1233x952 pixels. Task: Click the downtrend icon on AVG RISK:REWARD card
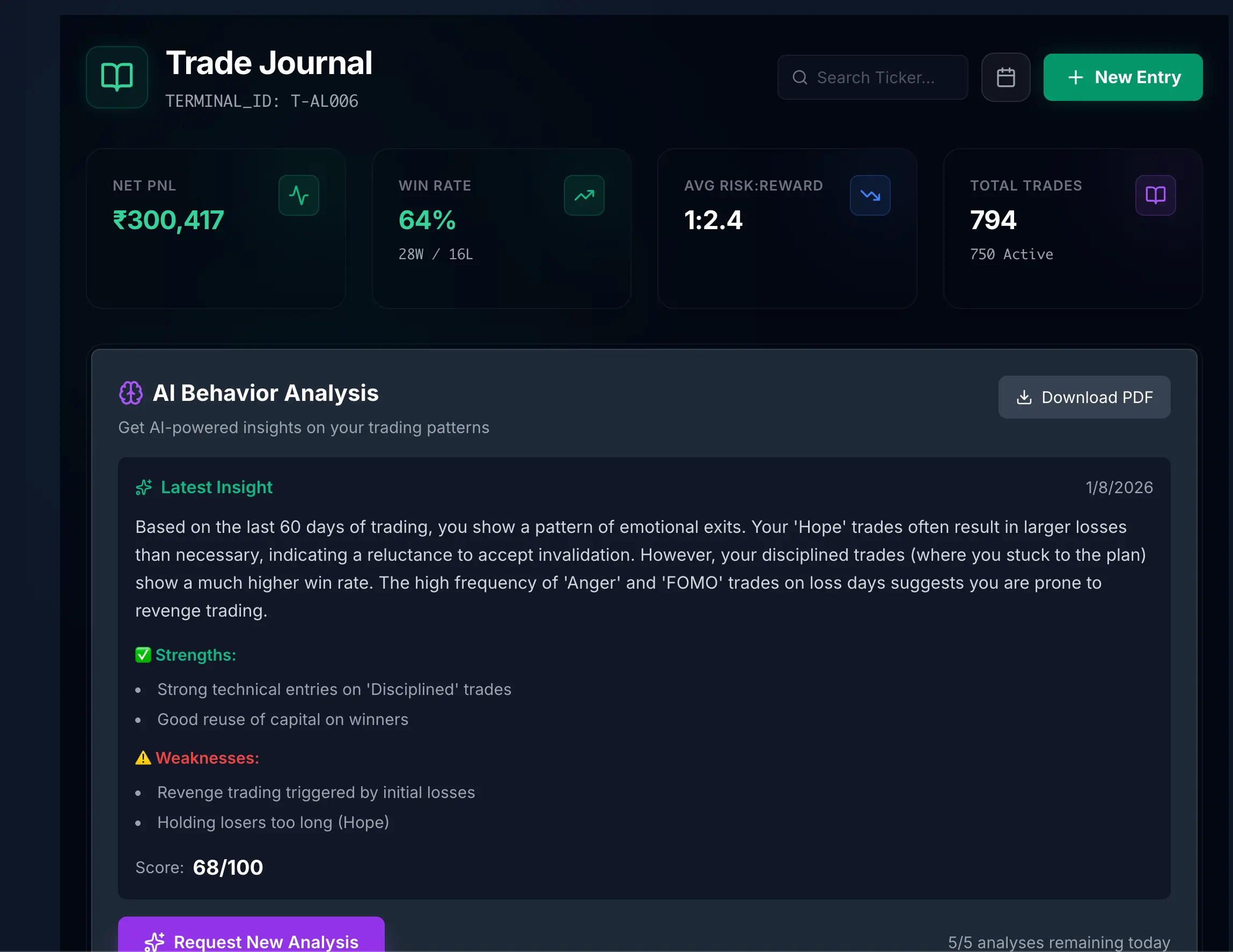[870, 195]
